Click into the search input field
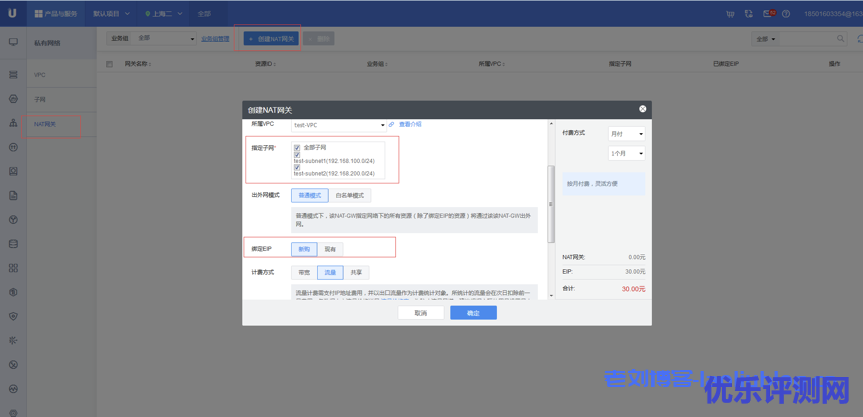 pyautogui.click(x=807, y=39)
